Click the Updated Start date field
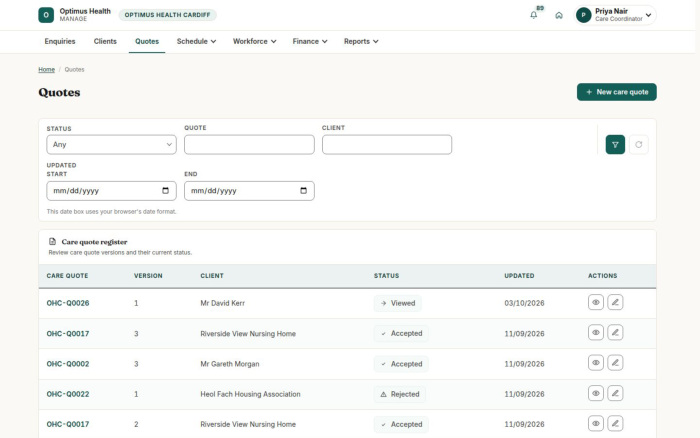The width and height of the screenshot is (700, 438). 112,191
